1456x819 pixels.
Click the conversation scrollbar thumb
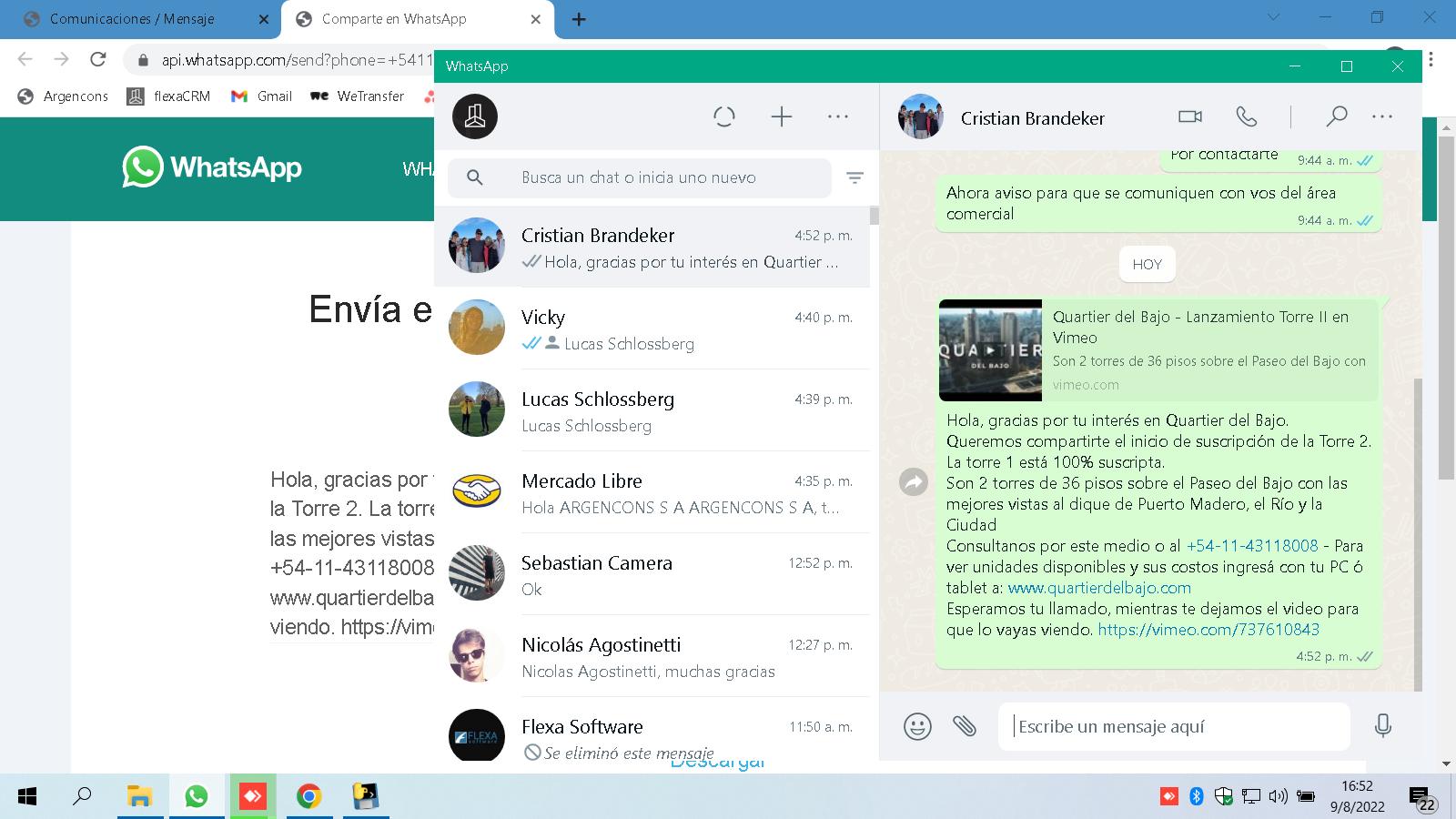1418,535
